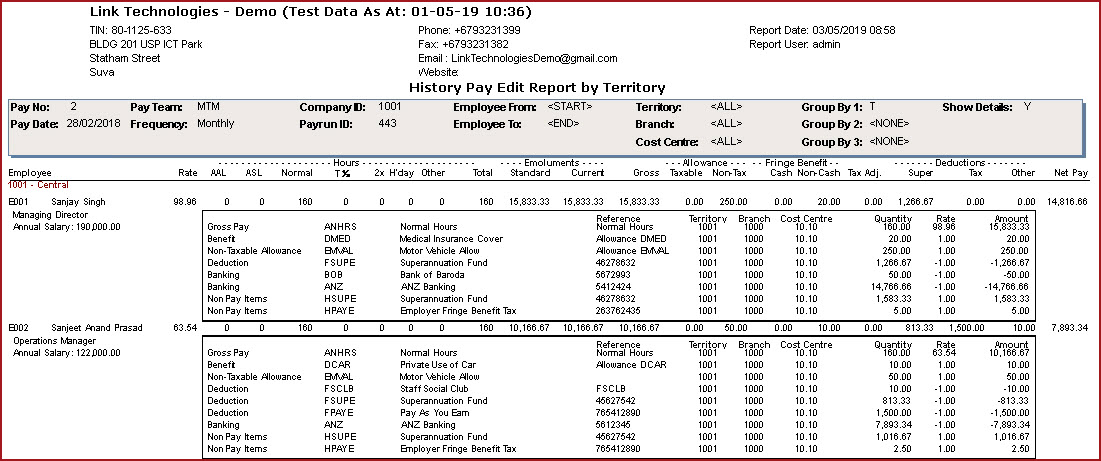
Task: Click the Show Details value Y
Action: point(1027,107)
